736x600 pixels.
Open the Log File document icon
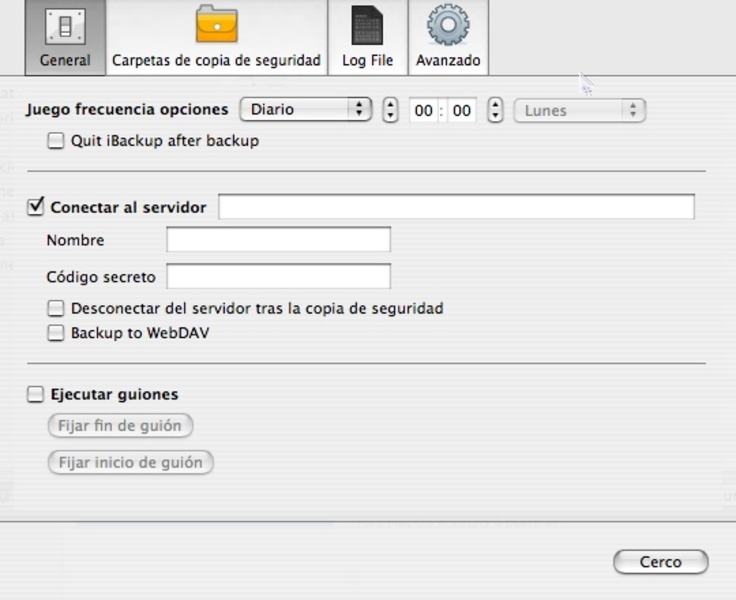tap(368, 25)
